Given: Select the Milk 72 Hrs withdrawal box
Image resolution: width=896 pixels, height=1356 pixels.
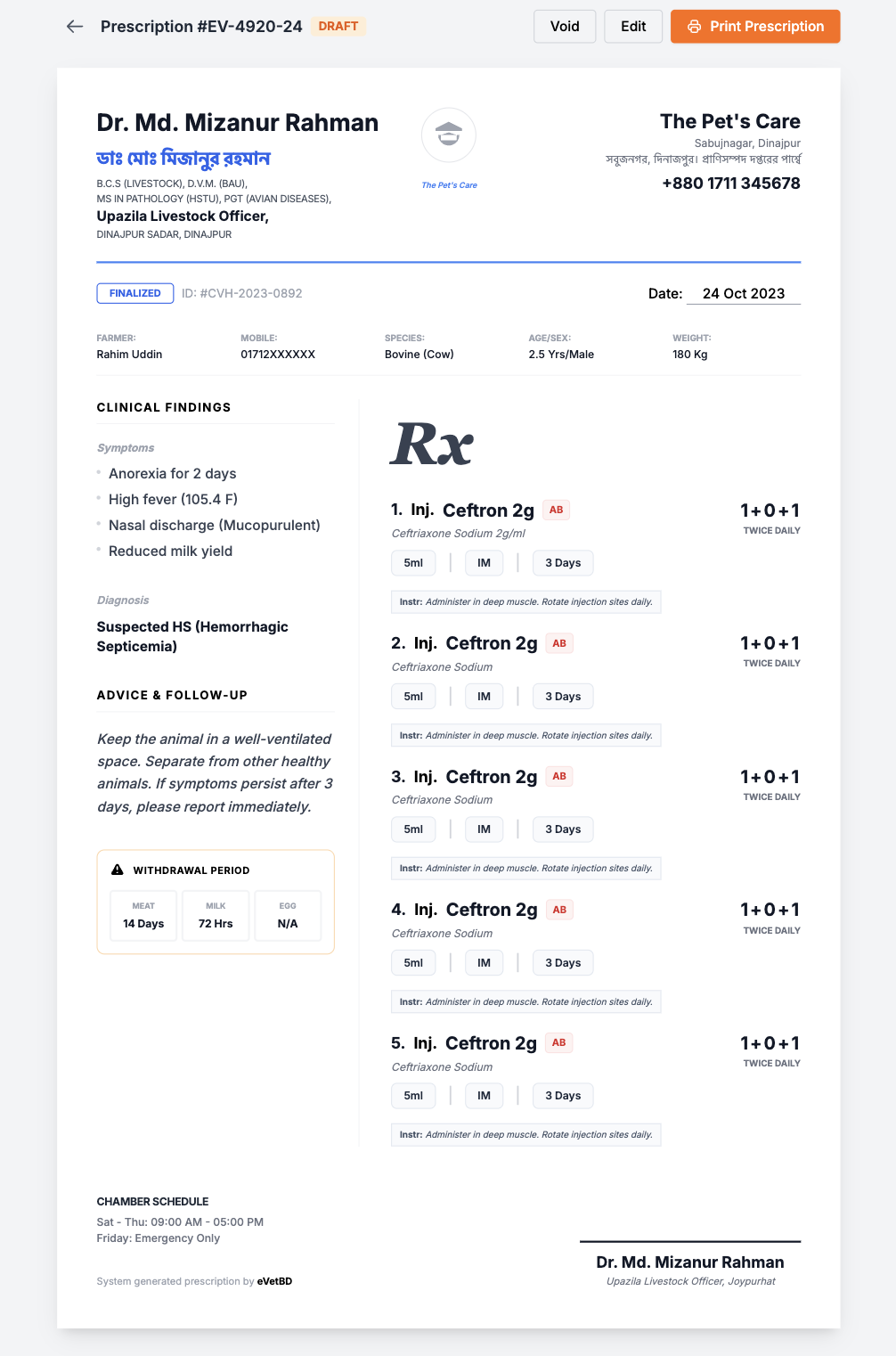Looking at the screenshot, I should 216,916.
